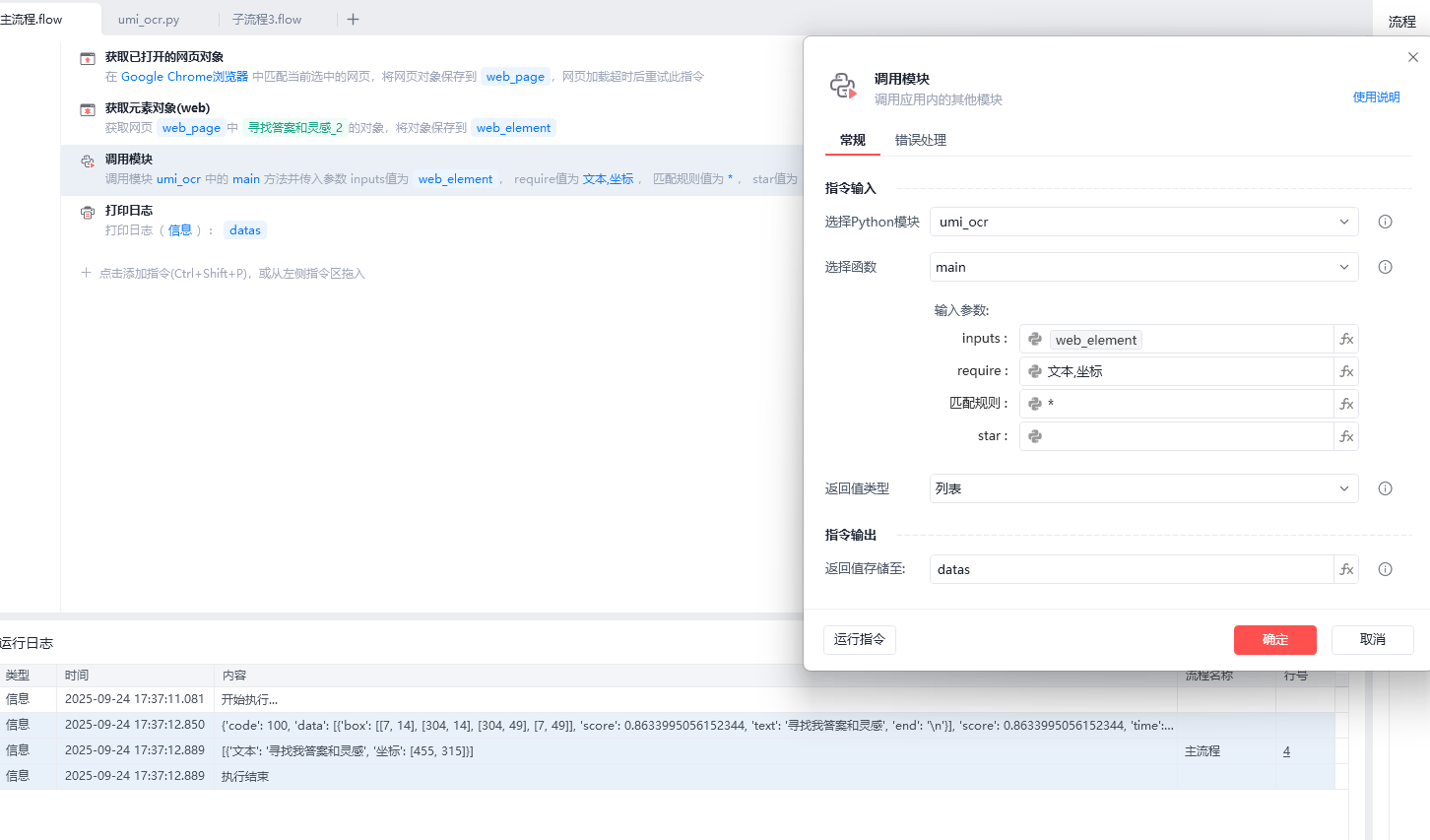Viewport: 1430px width, 840px height.
Task: Click the fx icon beside require parameter
Action: point(1346,371)
